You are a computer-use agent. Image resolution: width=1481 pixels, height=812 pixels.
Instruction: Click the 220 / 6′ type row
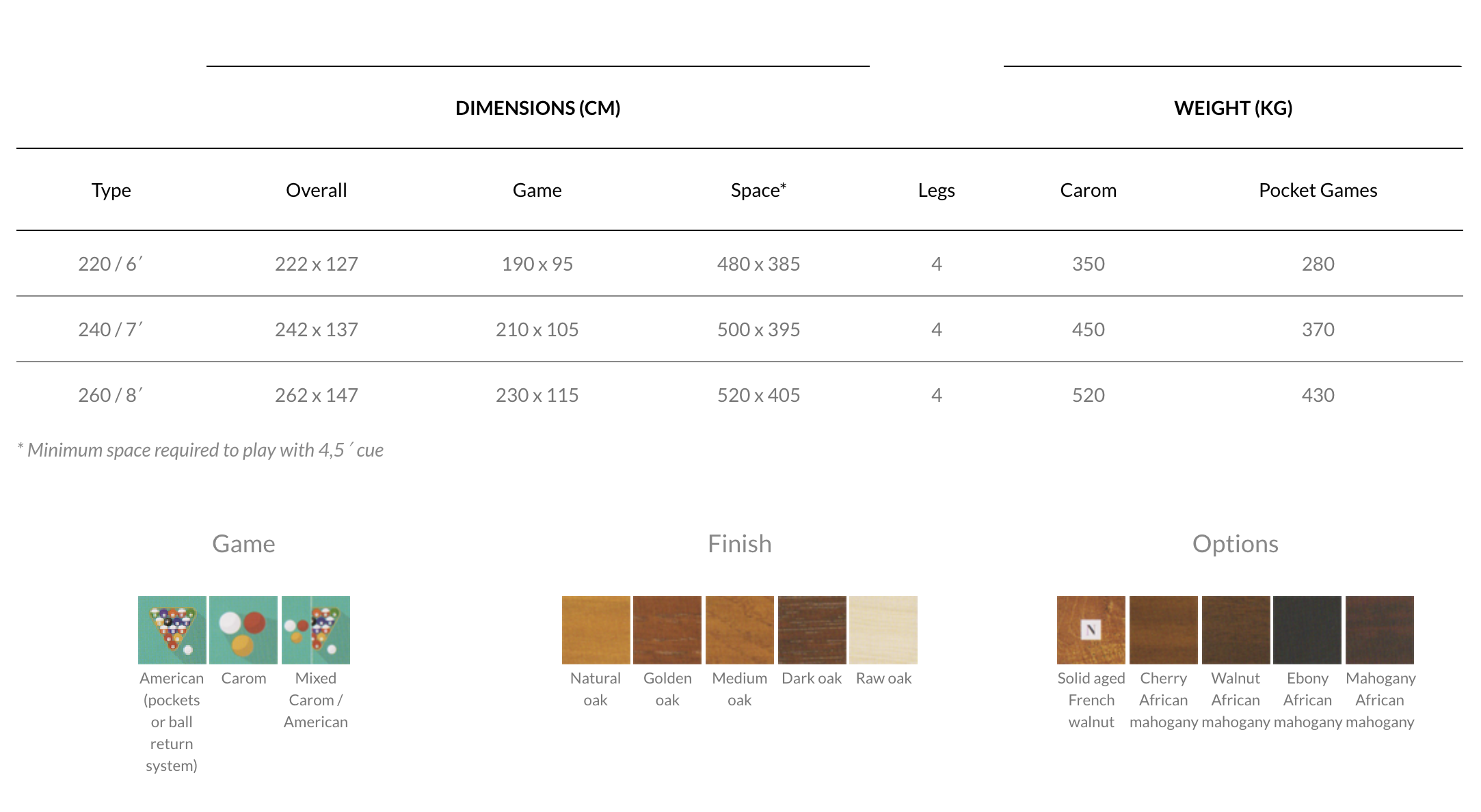point(111,264)
